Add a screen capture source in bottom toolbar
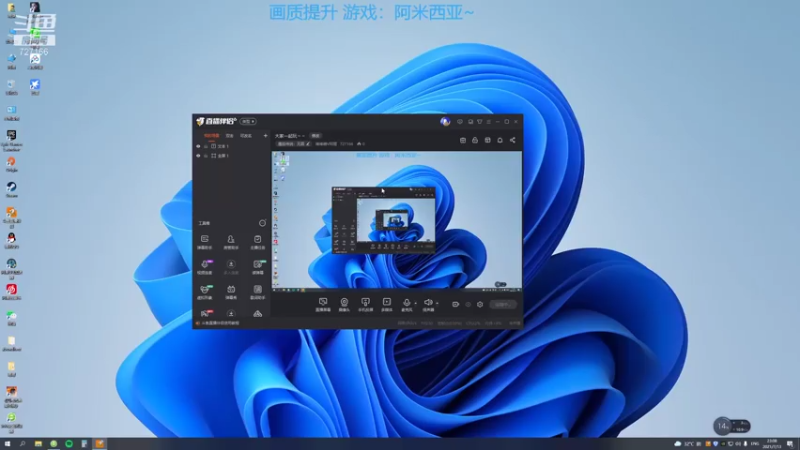 tap(323, 305)
